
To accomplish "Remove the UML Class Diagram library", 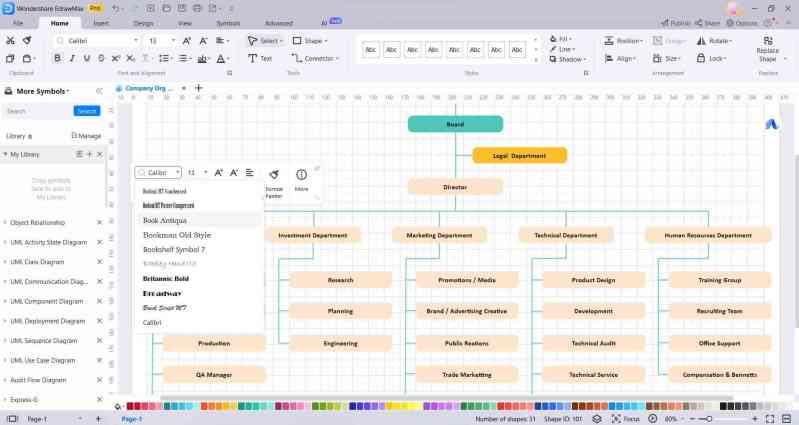I will pos(99,262).
